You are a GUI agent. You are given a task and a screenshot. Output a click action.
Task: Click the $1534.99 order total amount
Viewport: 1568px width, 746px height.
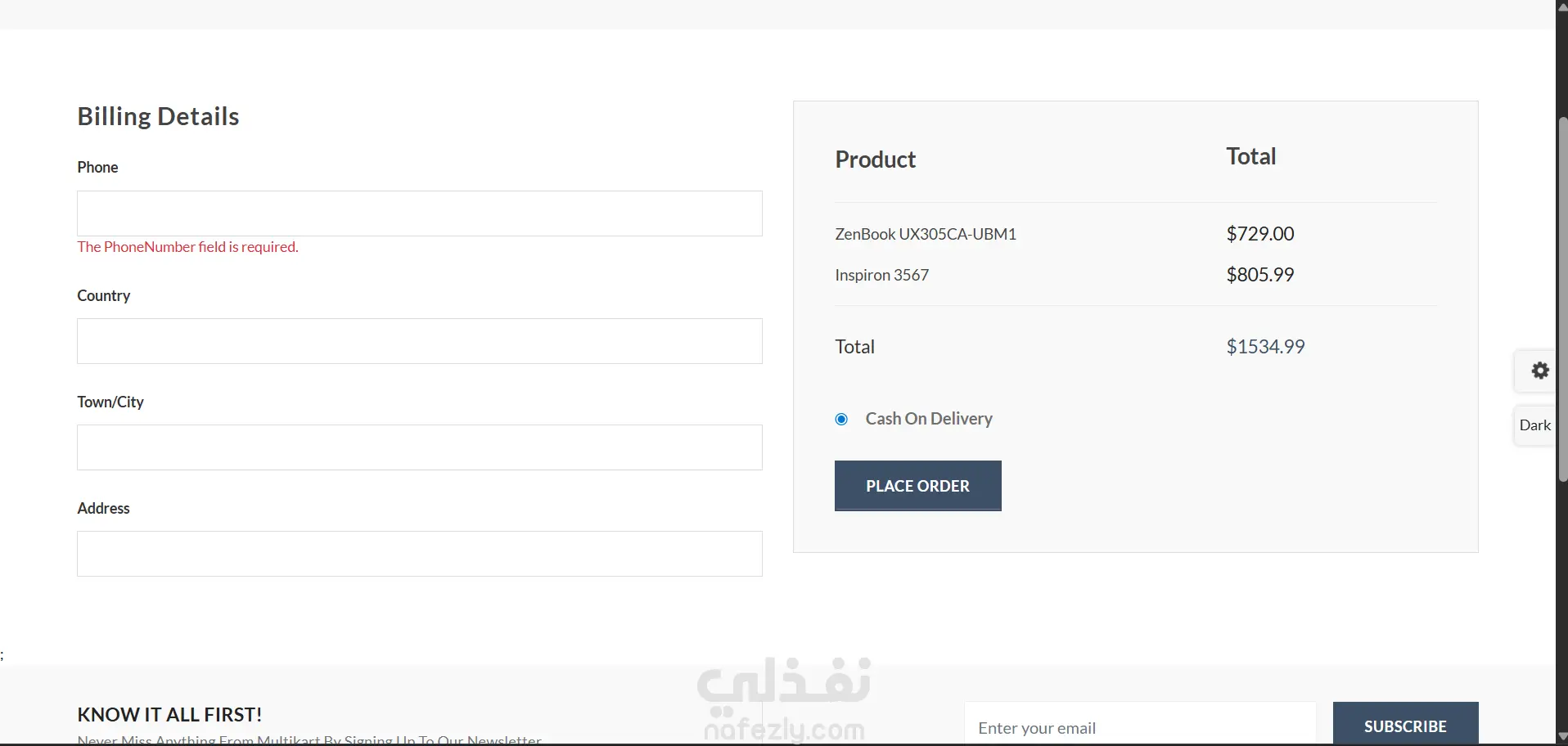click(x=1265, y=347)
